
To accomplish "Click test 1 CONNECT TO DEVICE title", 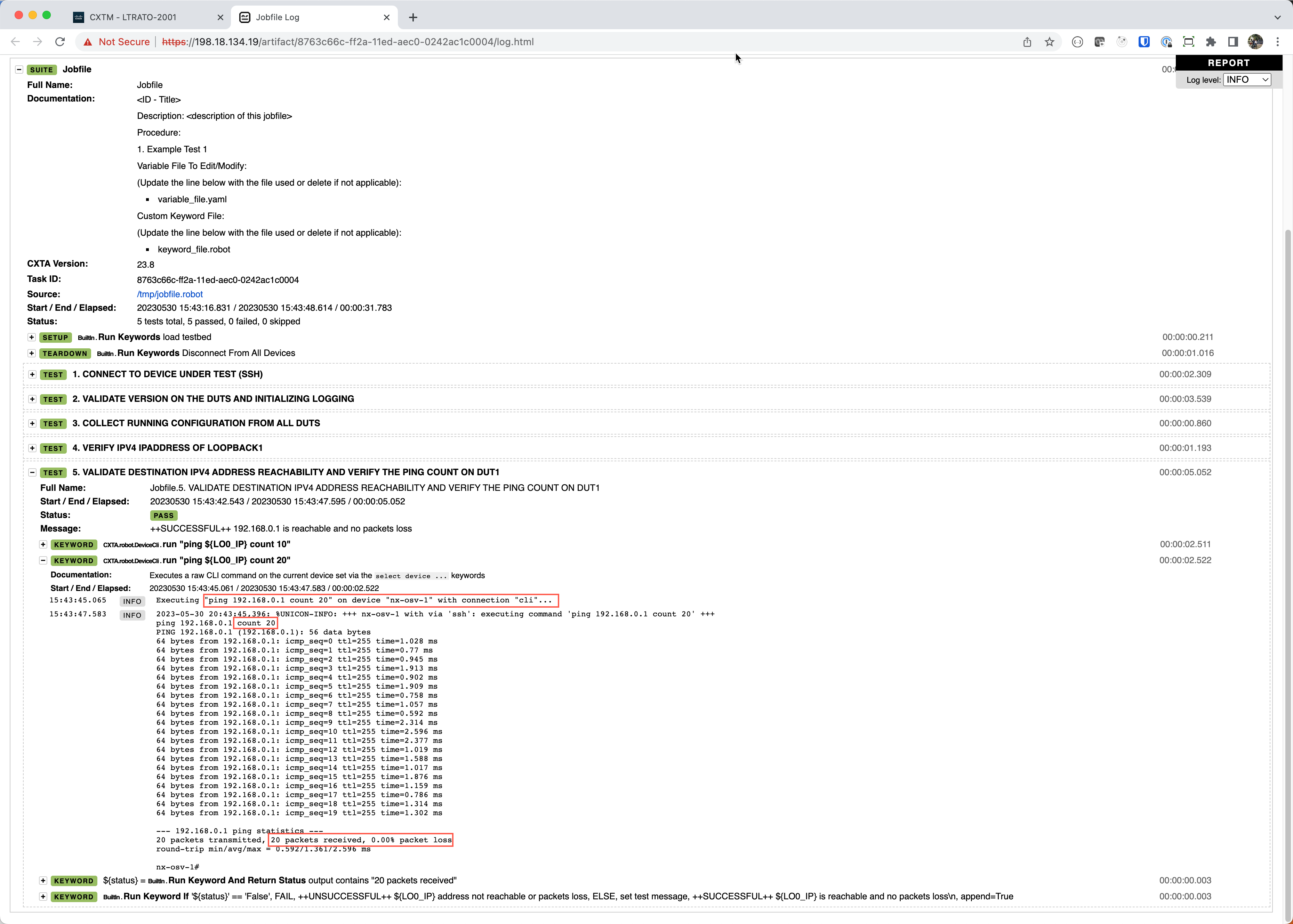I will [167, 374].
